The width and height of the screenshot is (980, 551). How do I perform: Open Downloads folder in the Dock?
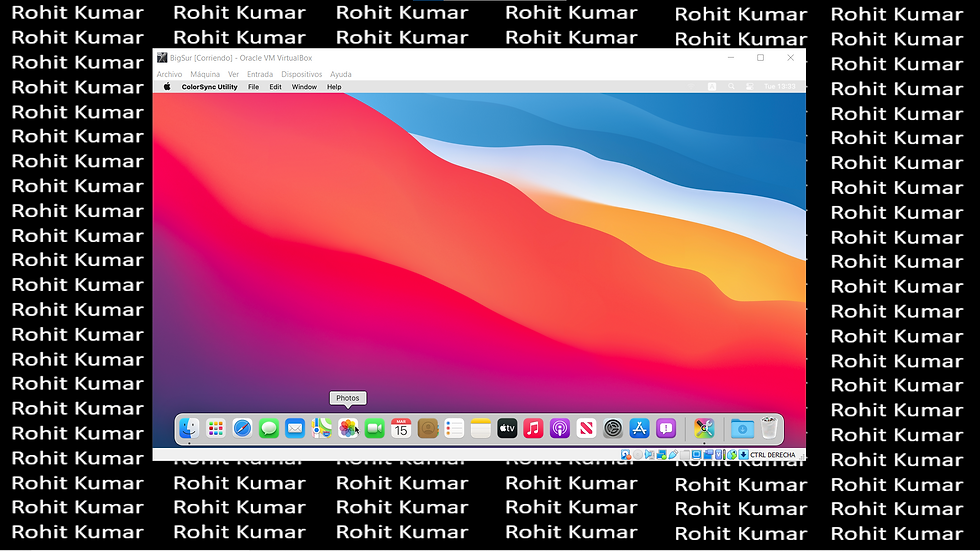point(742,429)
